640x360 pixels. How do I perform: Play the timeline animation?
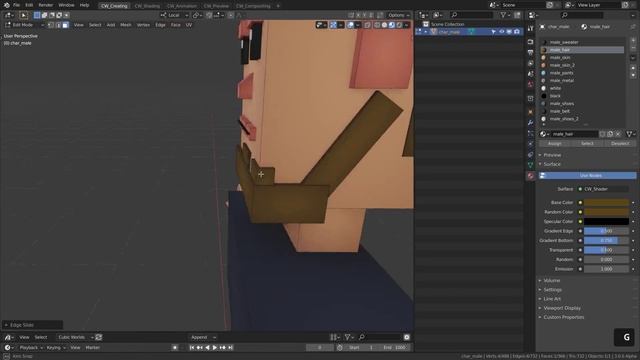(215, 348)
